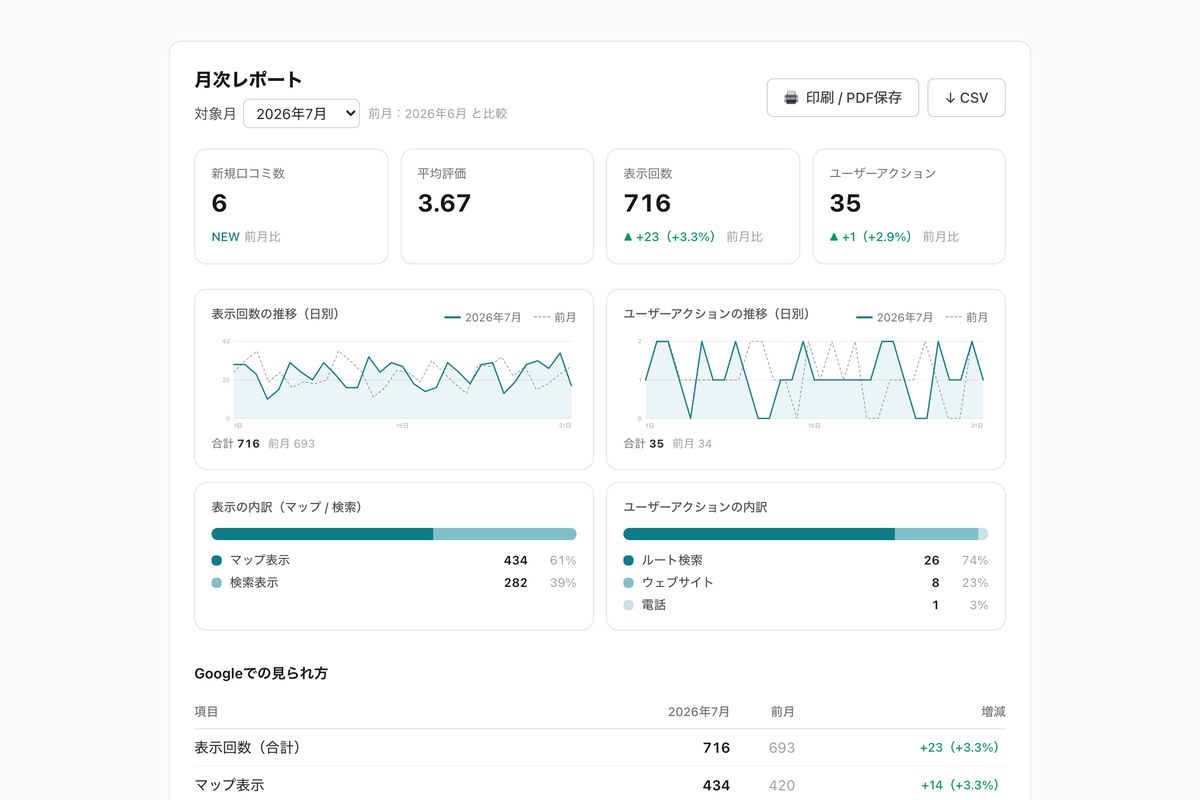Image resolution: width=1200 pixels, height=800 pixels.
Task: Click the 月次レポート page title
Action: (248, 79)
